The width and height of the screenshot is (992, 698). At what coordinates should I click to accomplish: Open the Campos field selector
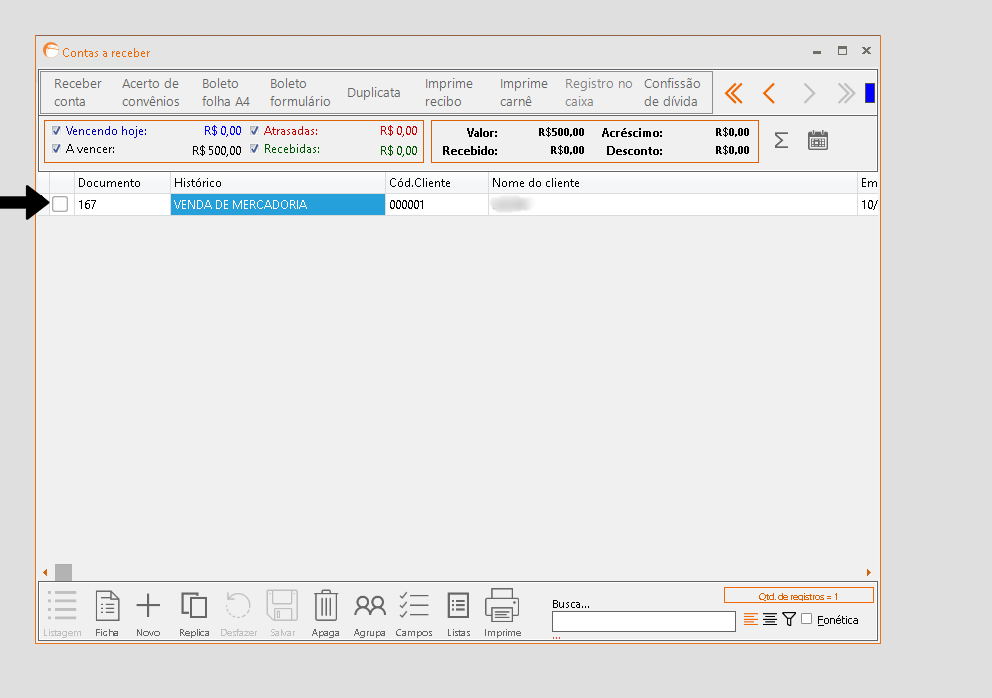[x=414, y=613]
